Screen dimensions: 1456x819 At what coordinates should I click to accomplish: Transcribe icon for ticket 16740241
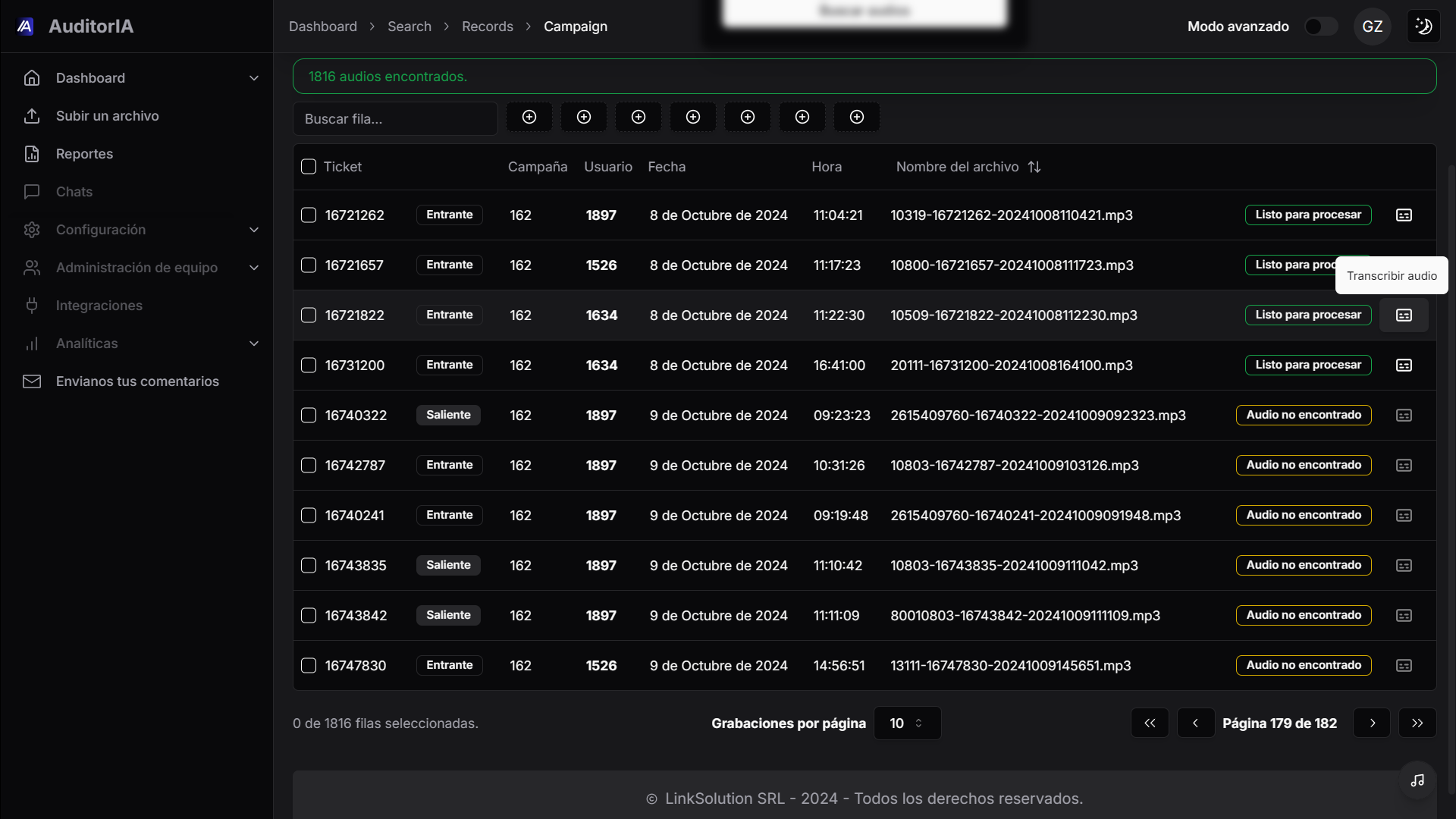tap(1404, 516)
